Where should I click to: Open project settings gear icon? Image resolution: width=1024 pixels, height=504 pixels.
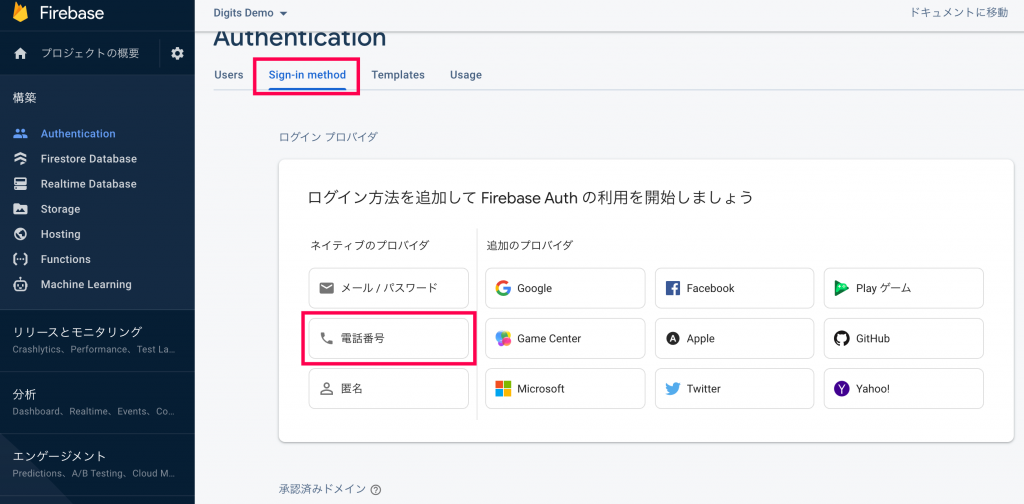[178, 54]
